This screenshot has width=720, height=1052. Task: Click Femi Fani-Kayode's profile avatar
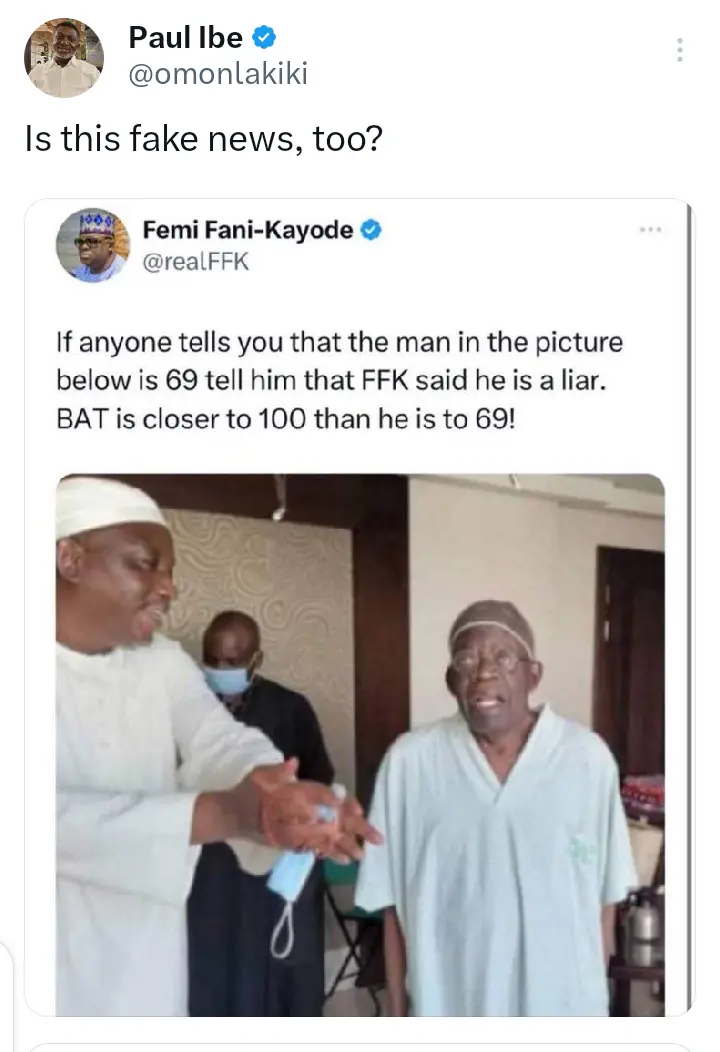click(x=92, y=246)
